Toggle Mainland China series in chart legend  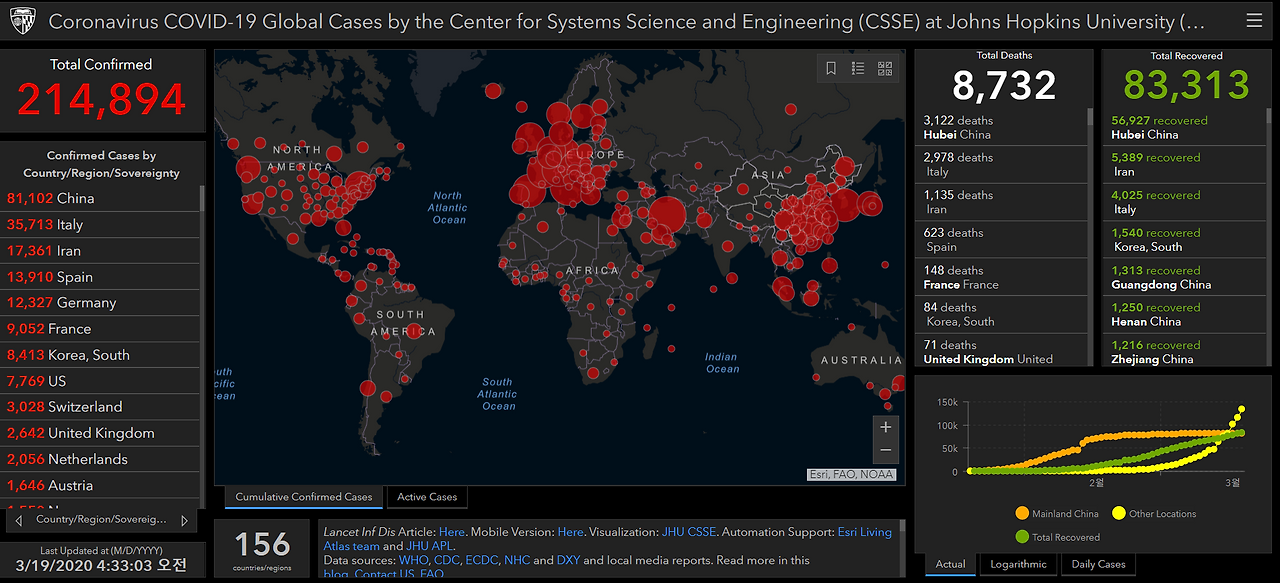click(1057, 513)
